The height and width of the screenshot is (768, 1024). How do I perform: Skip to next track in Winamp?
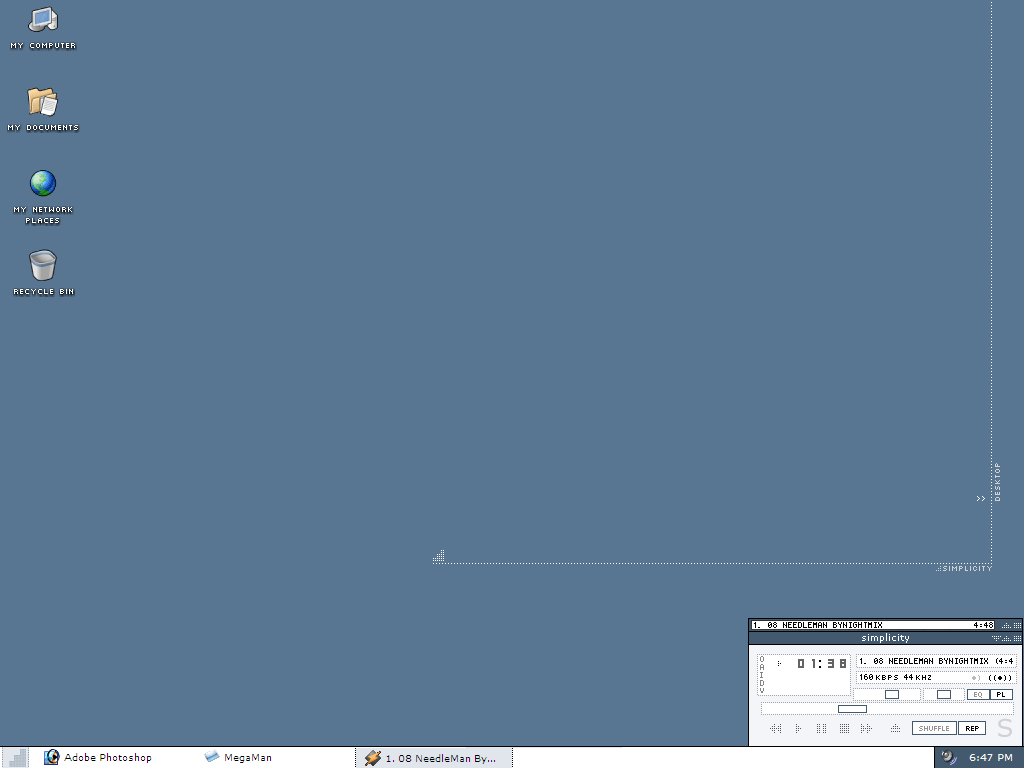pyautogui.click(x=867, y=728)
